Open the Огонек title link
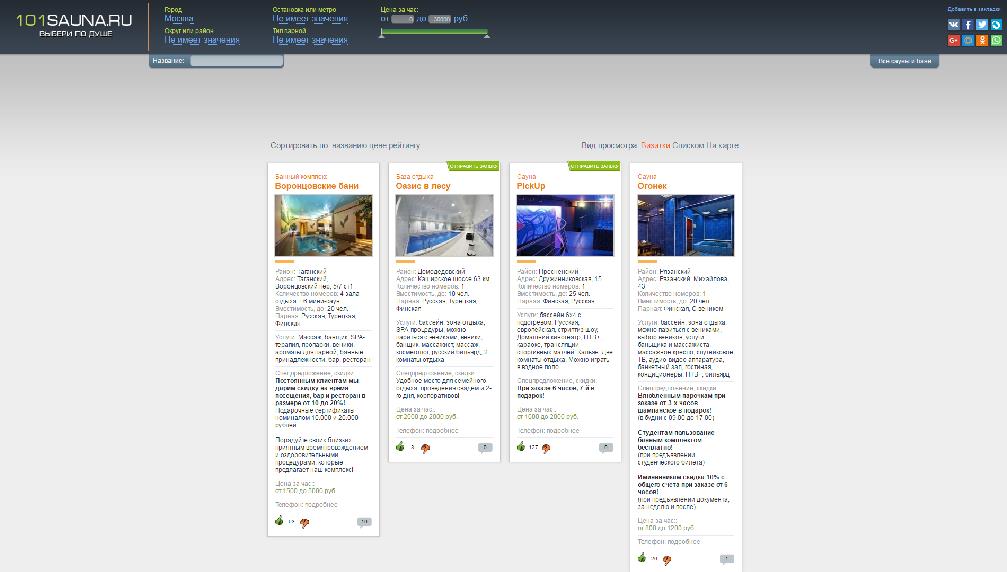The width and height of the screenshot is (1007, 572). tap(652, 186)
